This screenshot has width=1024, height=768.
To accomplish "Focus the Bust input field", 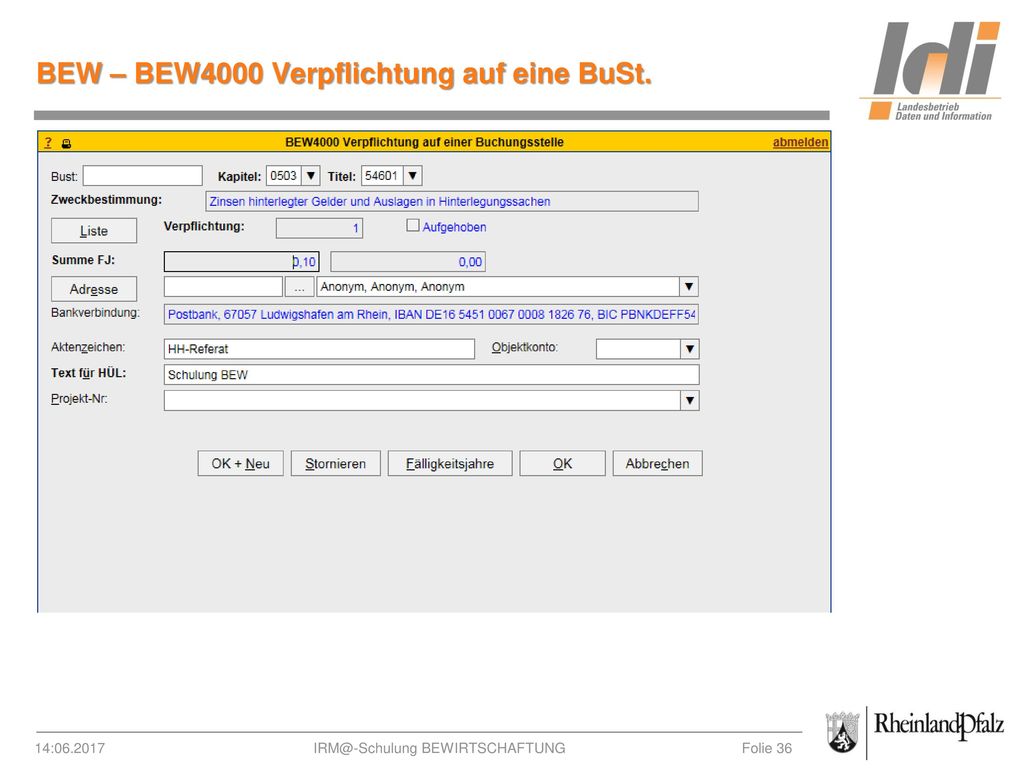I will point(142,176).
